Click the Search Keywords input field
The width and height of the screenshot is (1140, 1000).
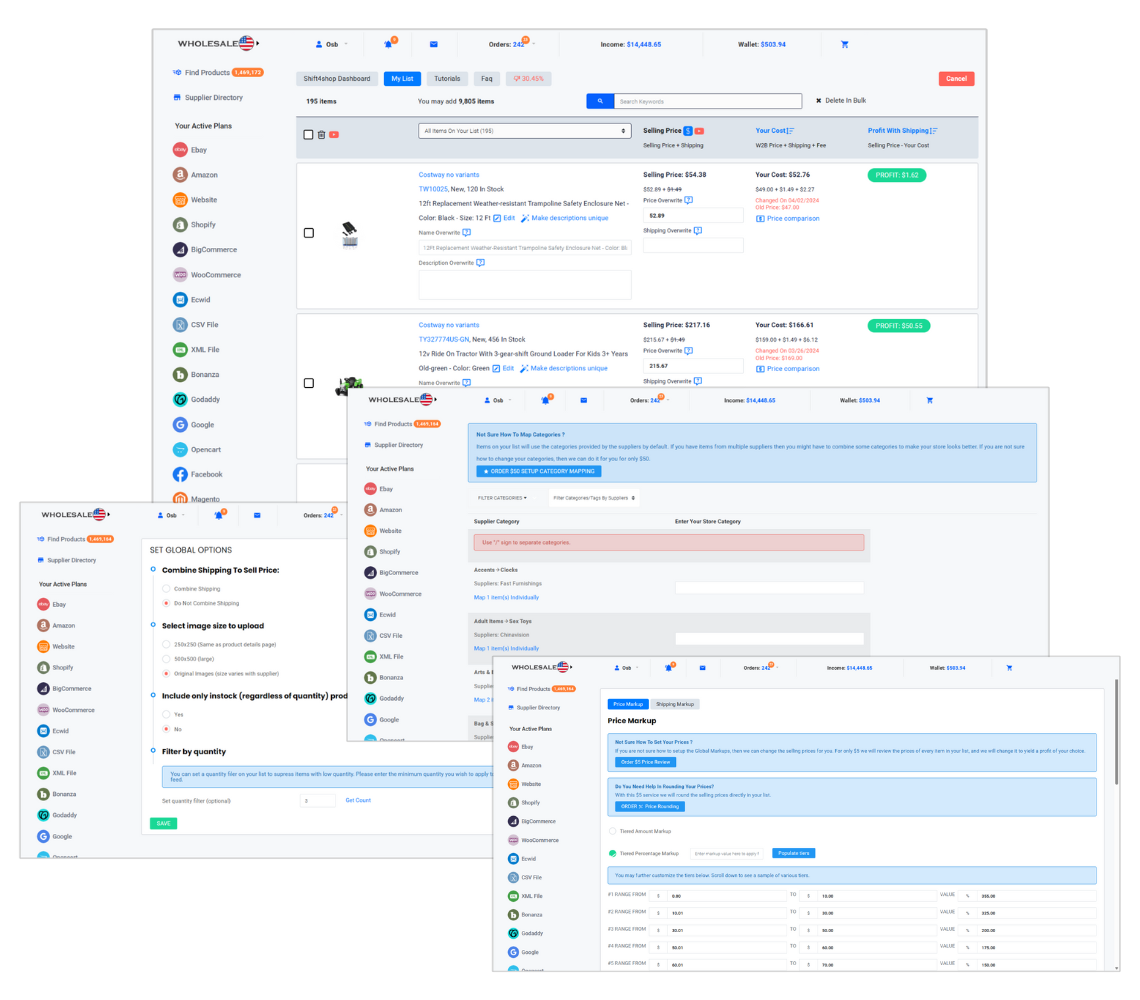tap(706, 101)
